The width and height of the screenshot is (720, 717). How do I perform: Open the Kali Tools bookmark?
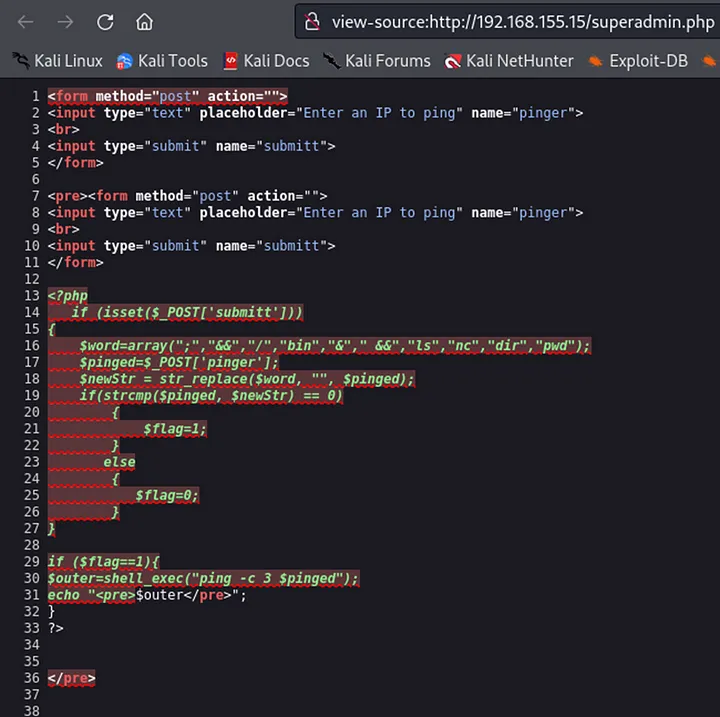tap(162, 61)
